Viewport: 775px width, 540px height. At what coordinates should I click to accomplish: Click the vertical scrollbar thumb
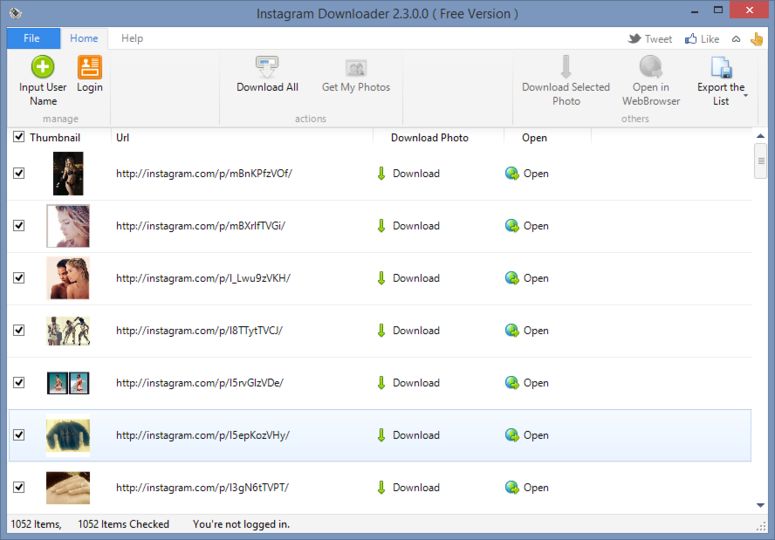[x=761, y=161]
